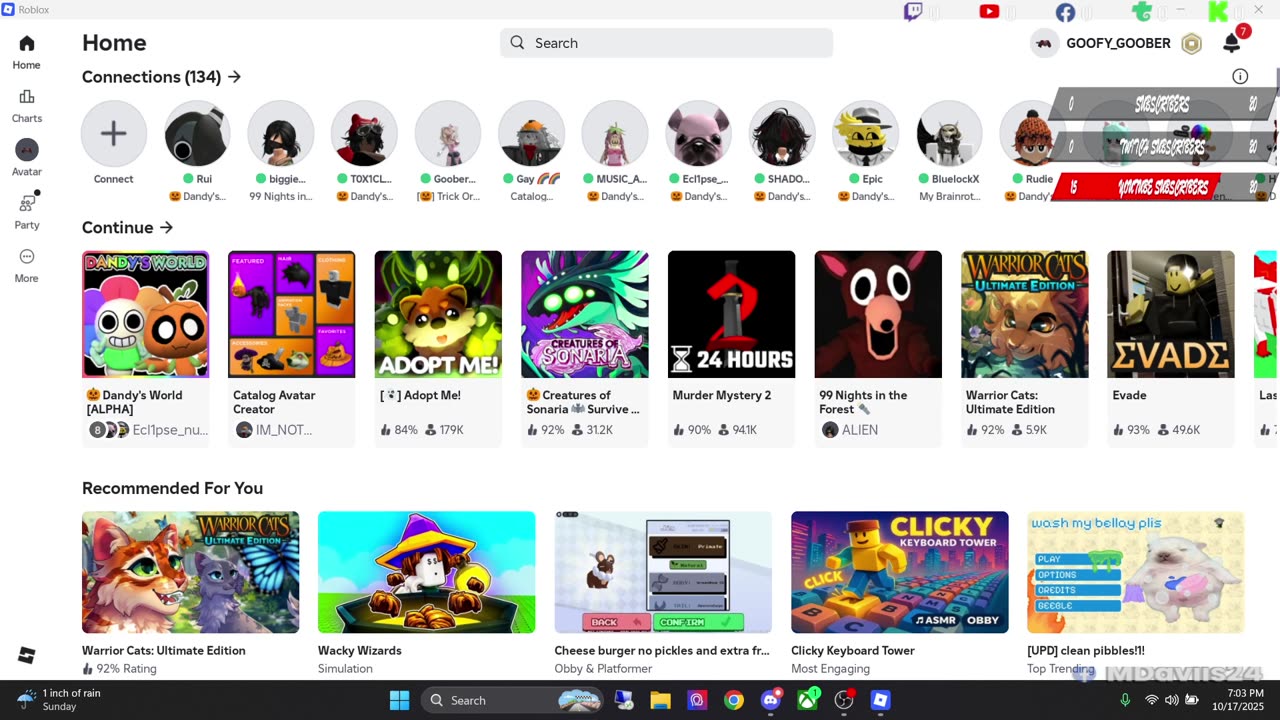Click the Wi-Fi icon in system tray
The image size is (1280, 720).
coord(1152,700)
